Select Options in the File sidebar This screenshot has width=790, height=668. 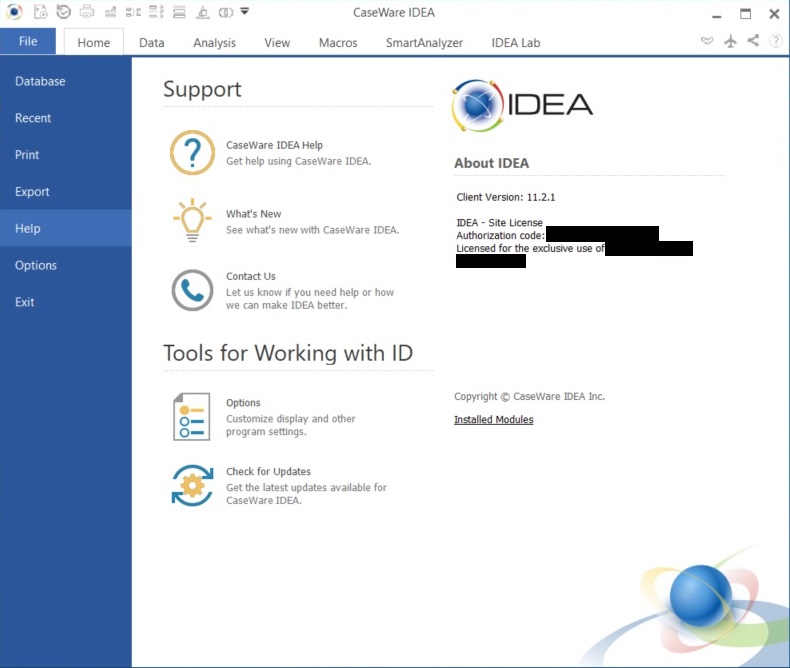click(65, 265)
